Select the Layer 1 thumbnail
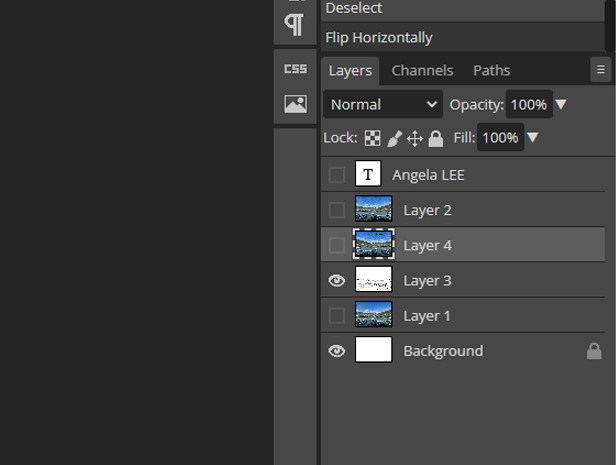The image size is (616, 465). coord(374,315)
